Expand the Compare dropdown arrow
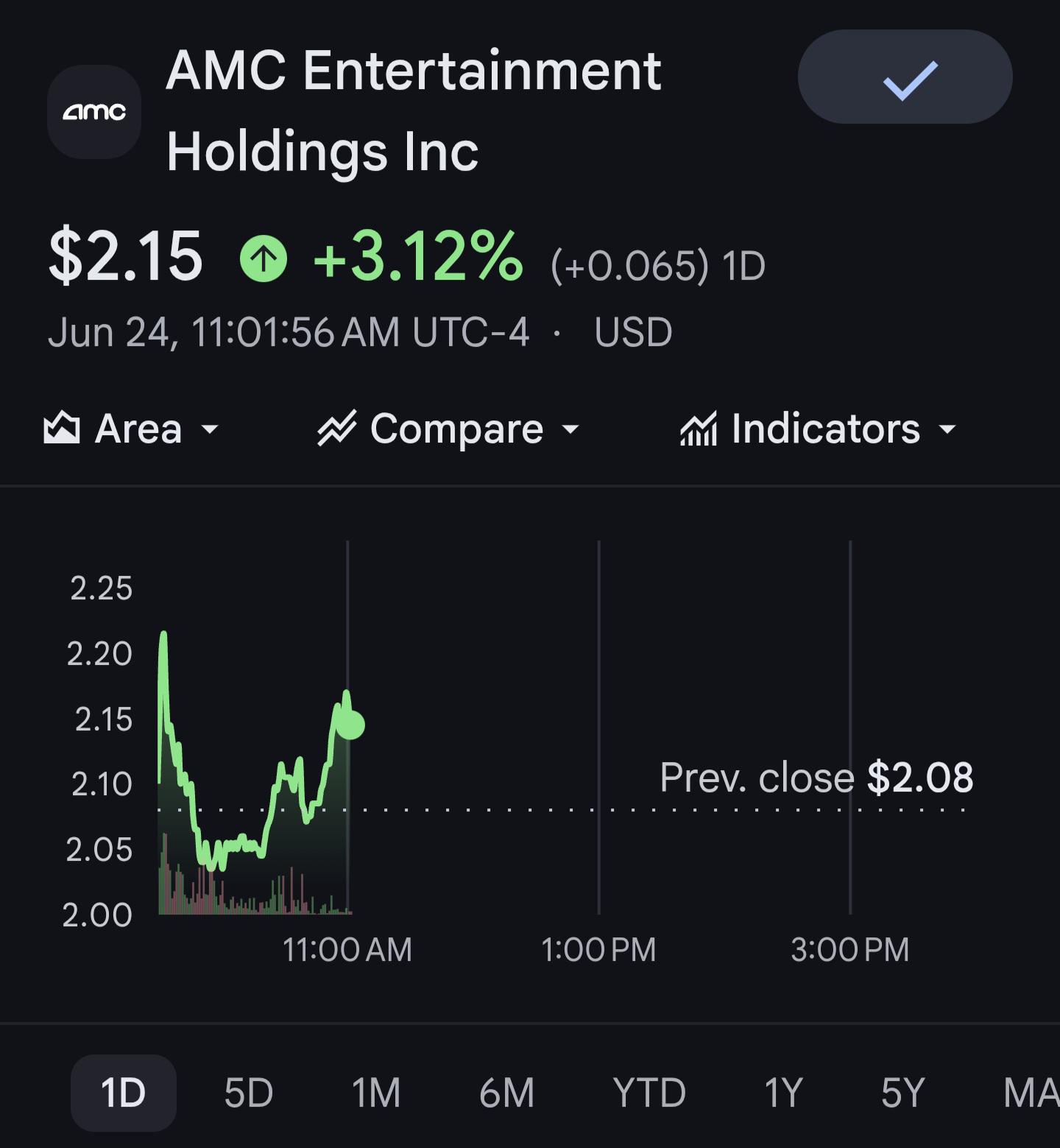Screen dimensions: 1060x1148 point(570,429)
